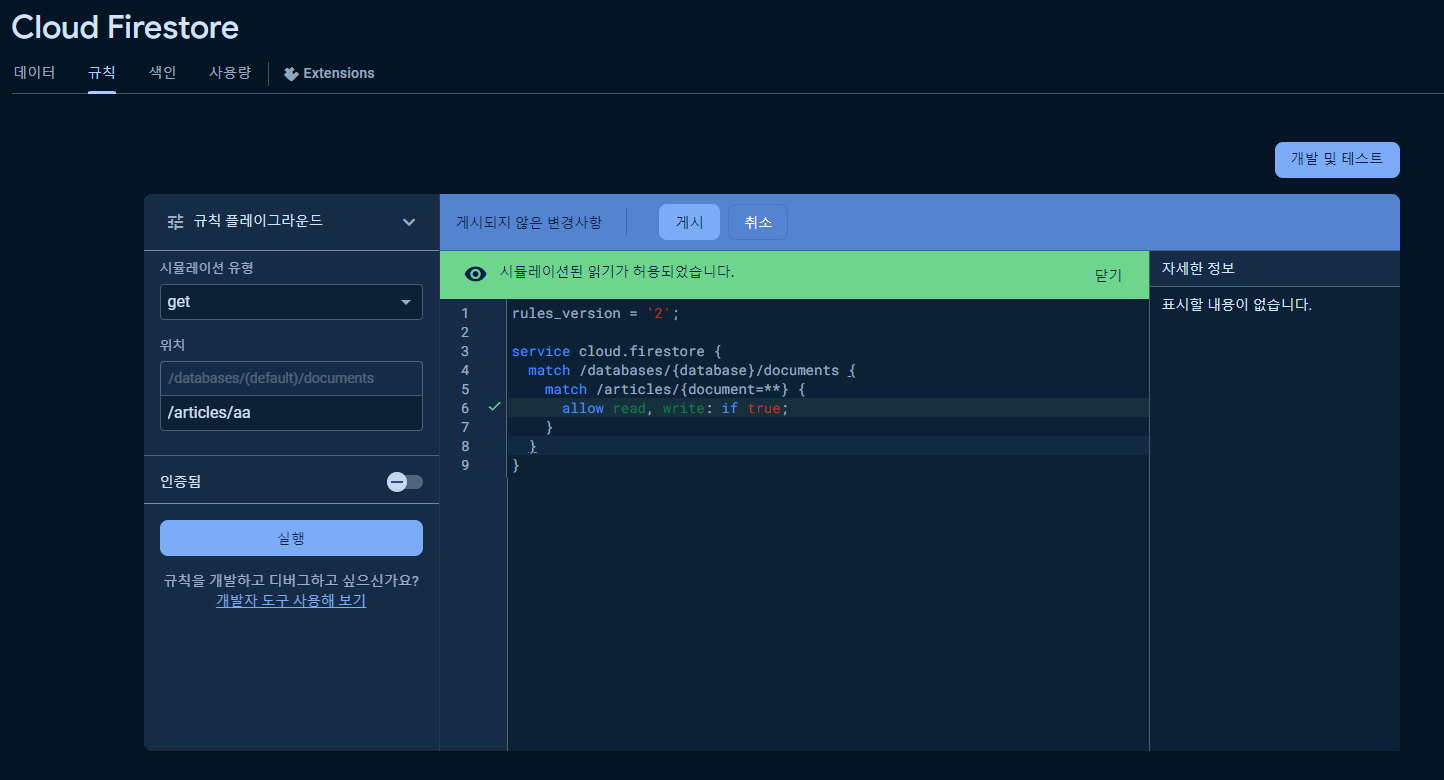This screenshot has height=780, width=1444.
Task: Publish the rules with 게시
Action: click(x=689, y=222)
